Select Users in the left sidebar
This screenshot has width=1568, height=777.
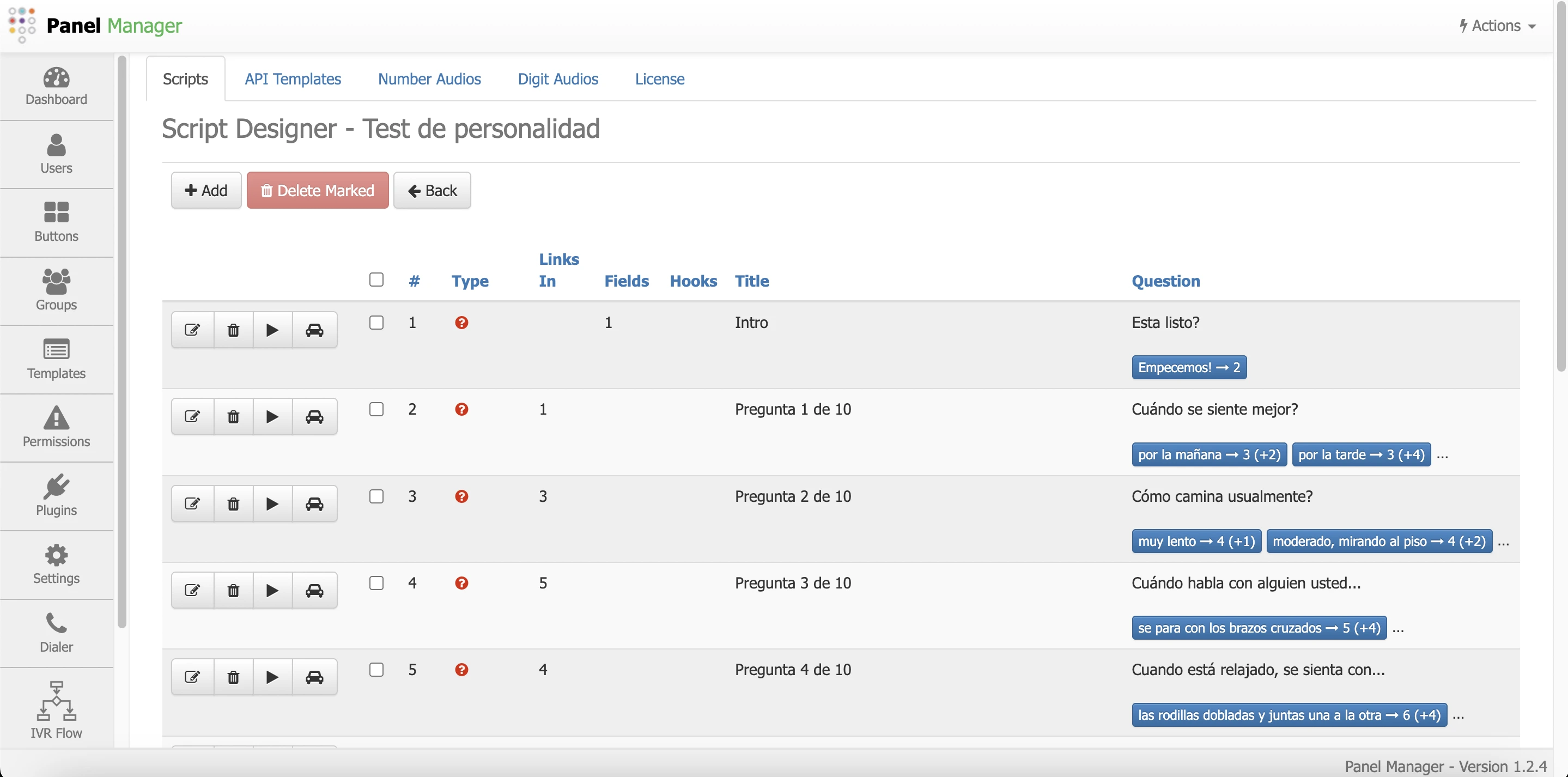(56, 154)
